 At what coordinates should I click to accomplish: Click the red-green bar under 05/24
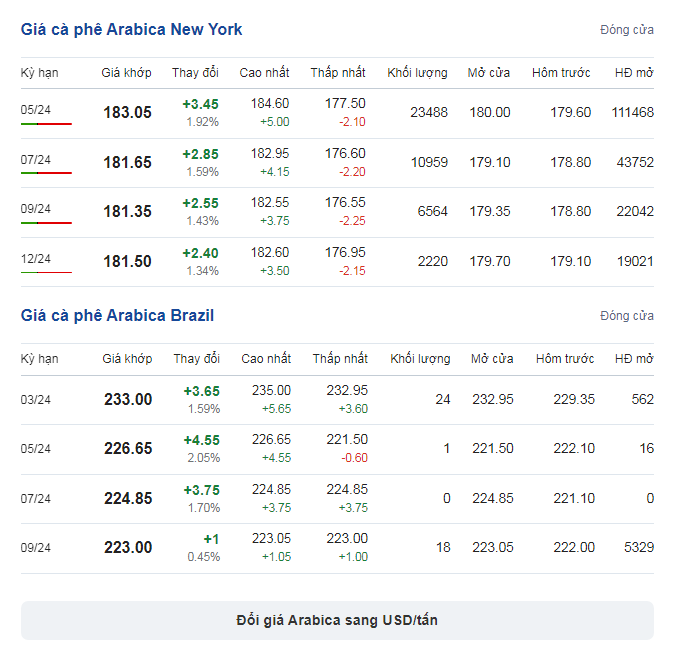tap(46, 124)
